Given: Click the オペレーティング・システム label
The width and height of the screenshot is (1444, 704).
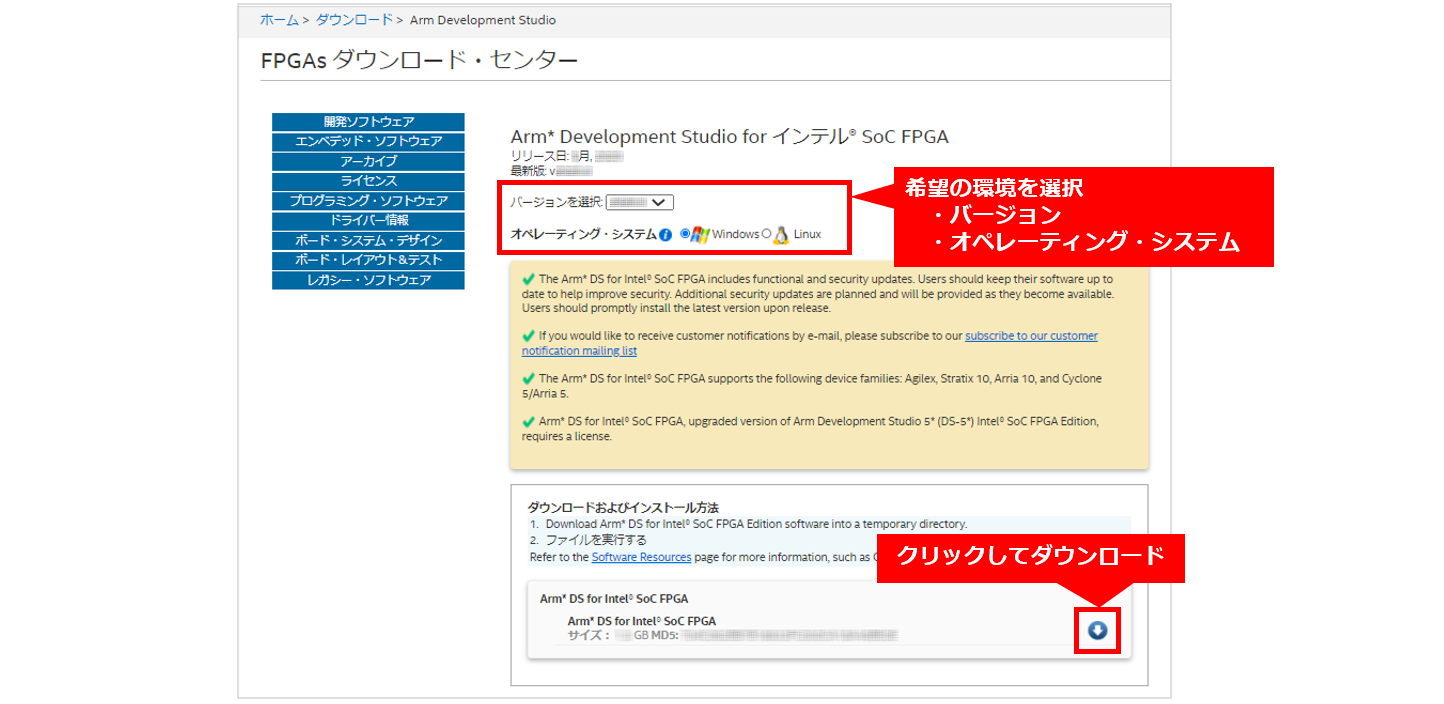Looking at the screenshot, I should click(x=584, y=235).
